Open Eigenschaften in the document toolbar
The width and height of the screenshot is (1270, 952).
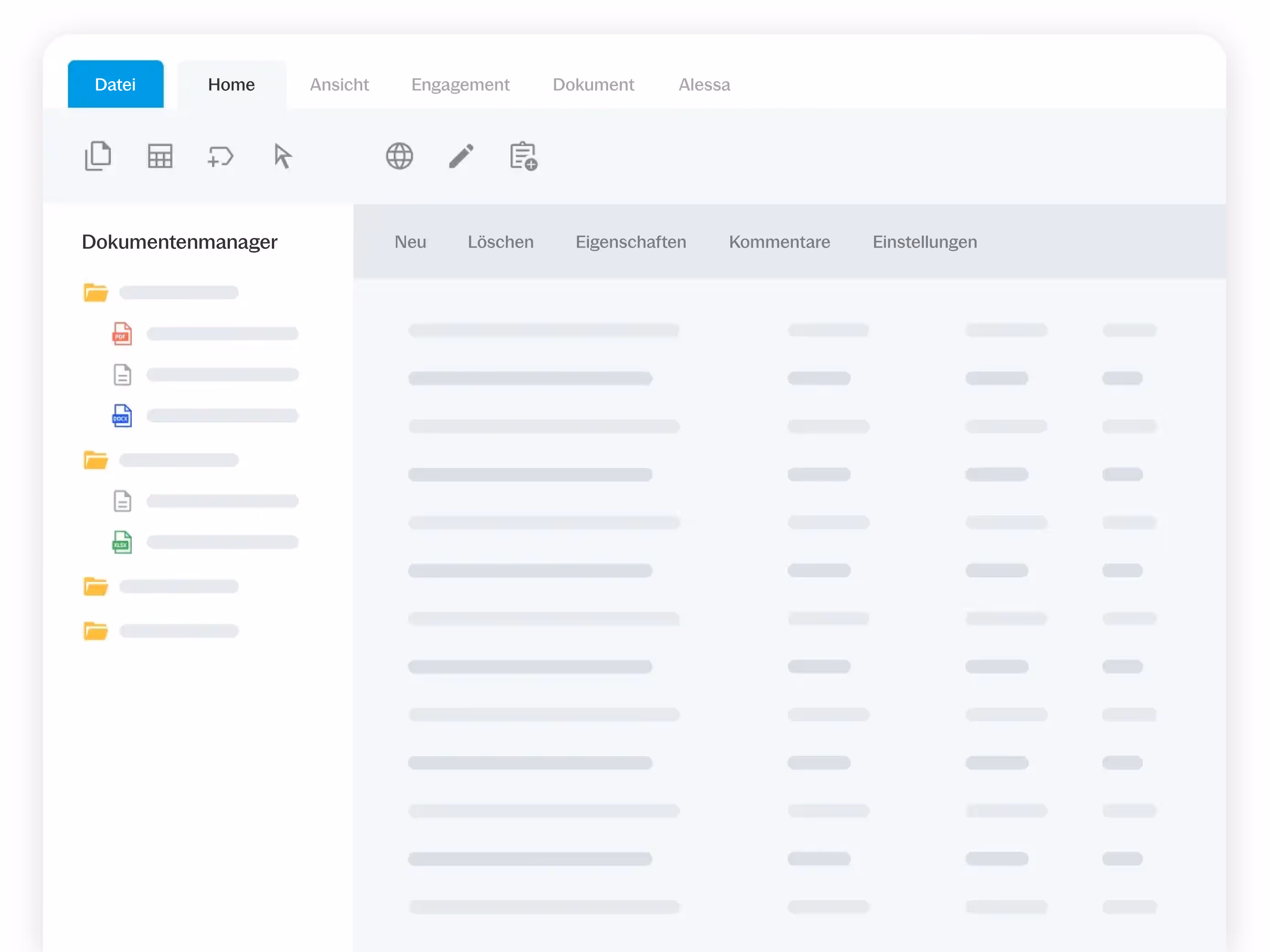tap(630, 242)
